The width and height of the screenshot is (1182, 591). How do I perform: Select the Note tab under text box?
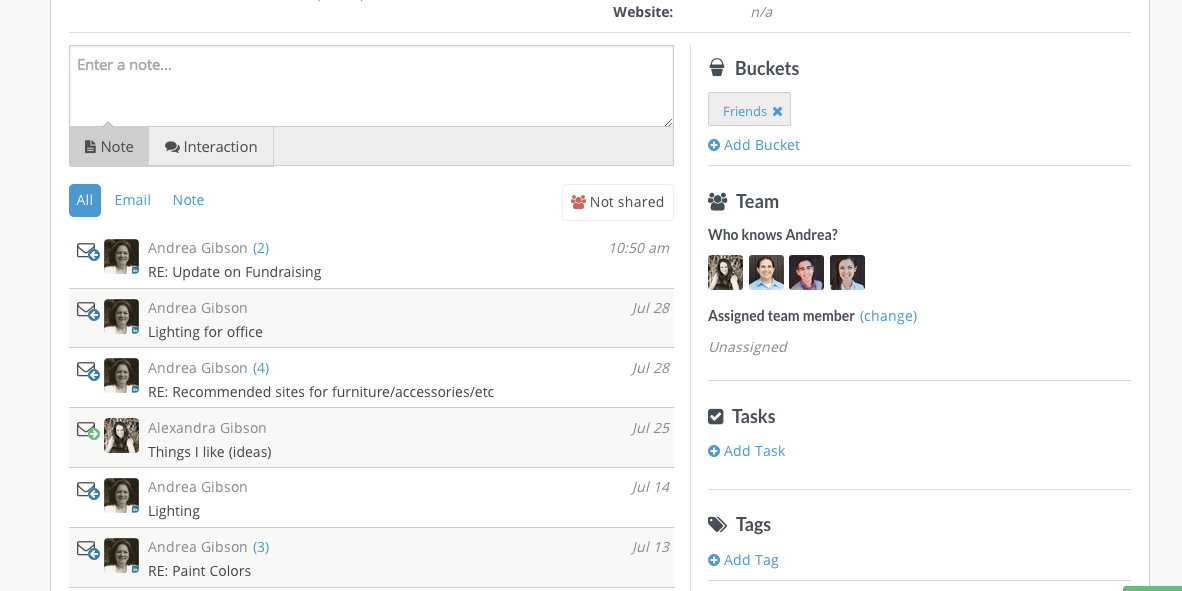pyautogui.click(x=109, y=147)
